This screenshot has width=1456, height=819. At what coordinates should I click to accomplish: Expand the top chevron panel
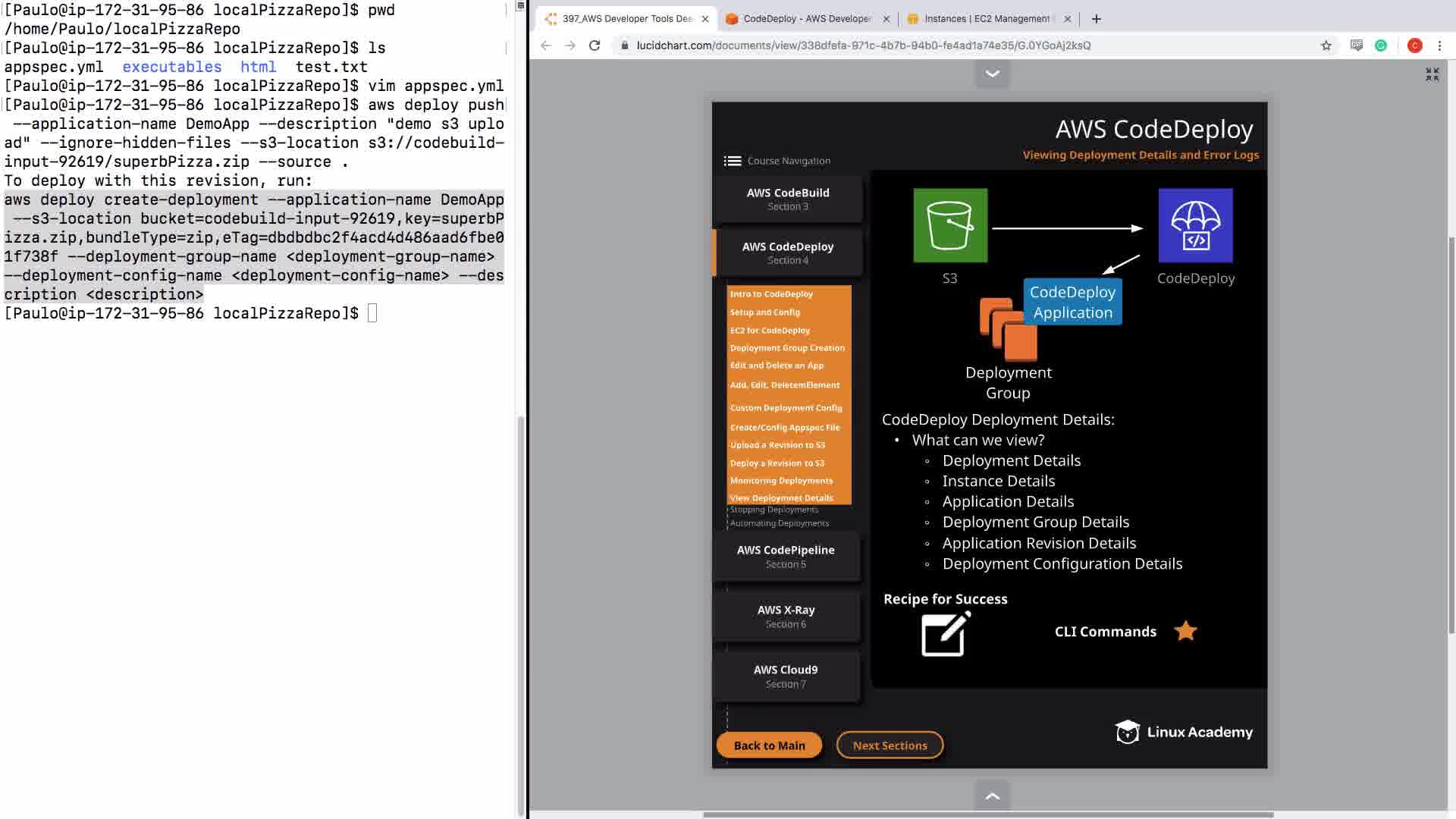(x=992, y=74)
